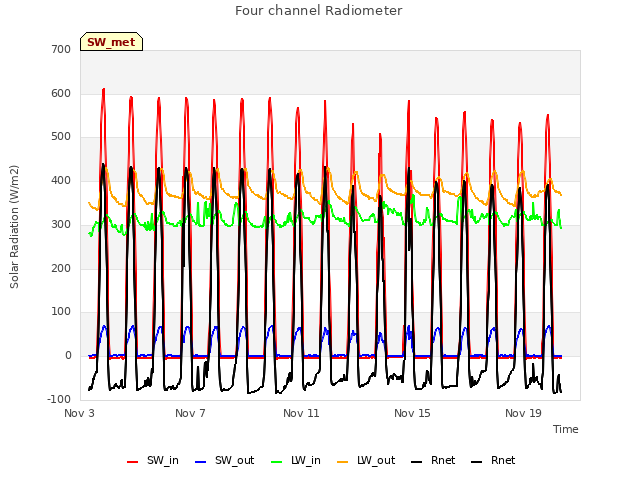Click the Nov 19 x-axis label

coord(523,413)
